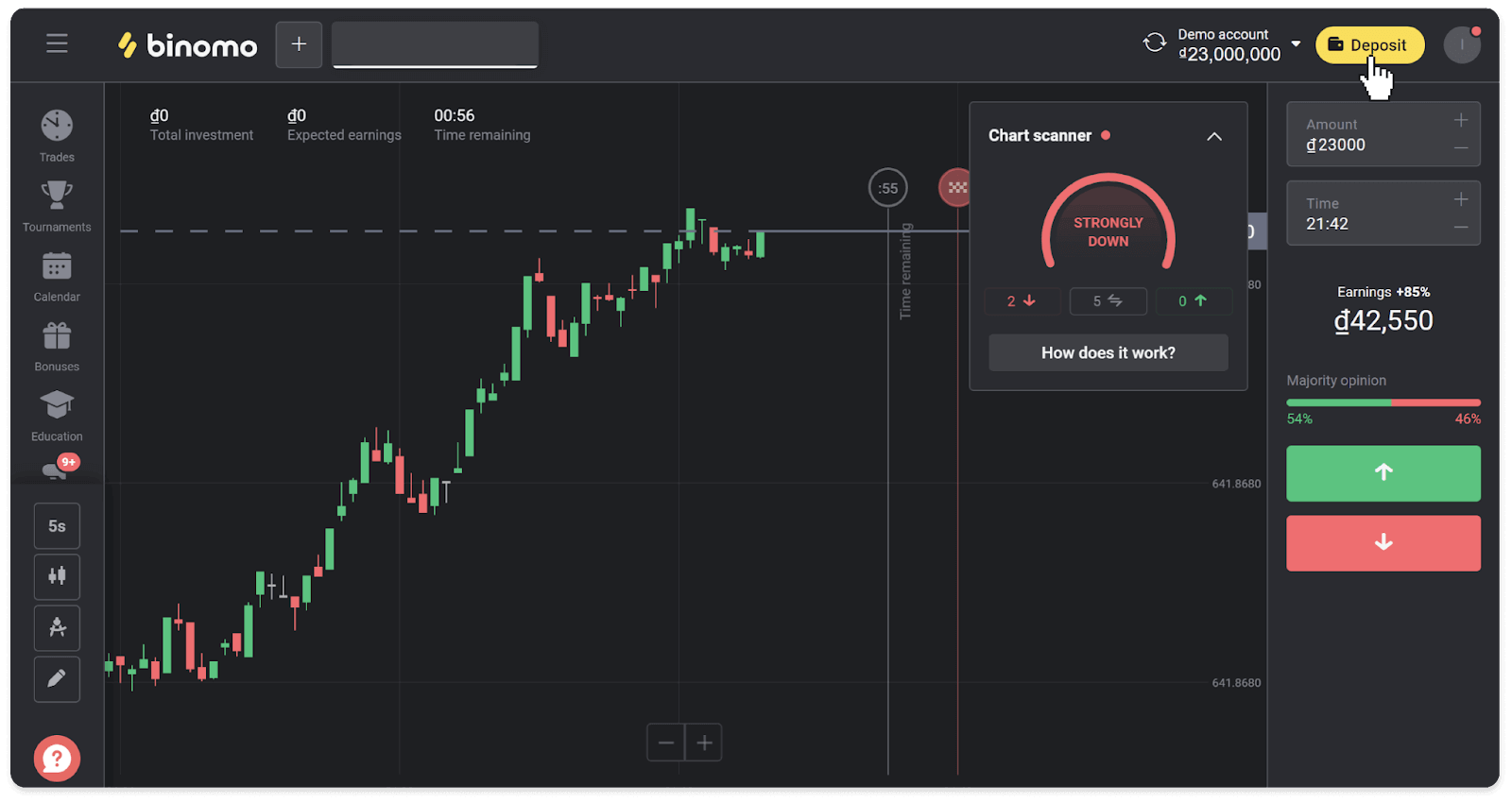
Task: Collapse the Chart scanner panel
Action: pos(1214,137)
